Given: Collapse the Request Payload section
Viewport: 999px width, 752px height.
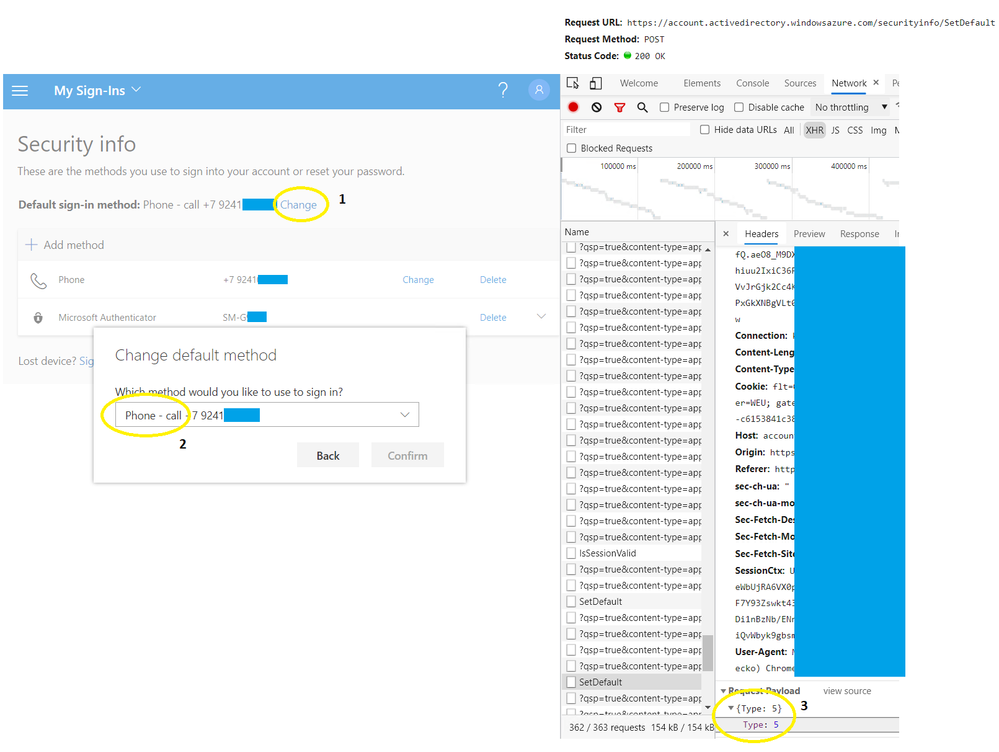Looking at the screenshot, I should [724, 691].
